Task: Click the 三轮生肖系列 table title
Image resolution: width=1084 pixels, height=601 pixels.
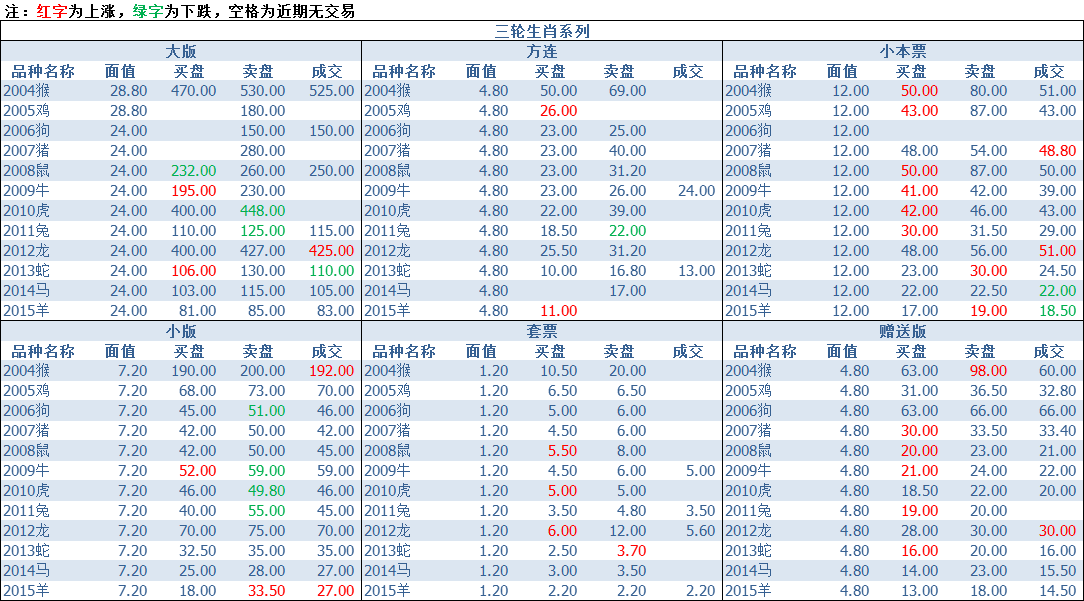Action: point(542,31)
